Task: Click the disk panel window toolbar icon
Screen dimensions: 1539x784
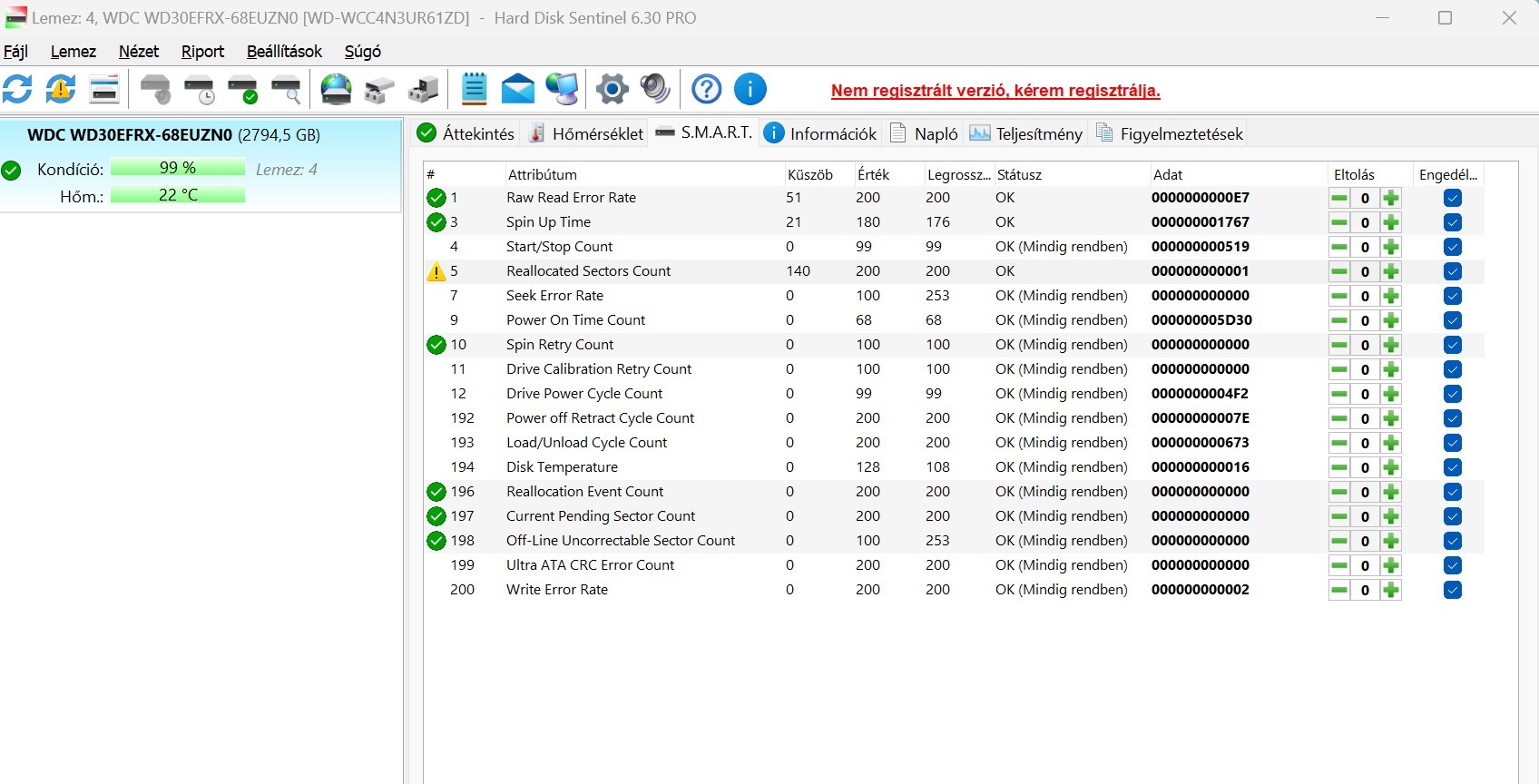Action: 104,89
